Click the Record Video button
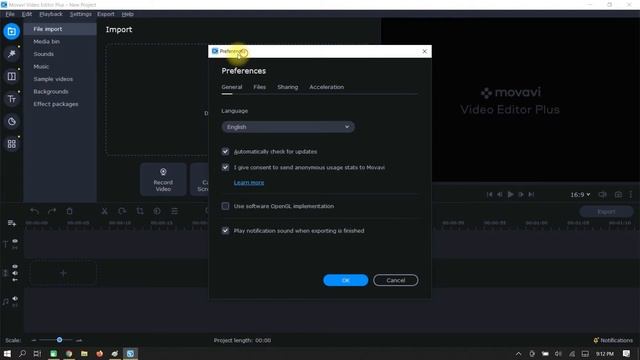 point(163,180)
